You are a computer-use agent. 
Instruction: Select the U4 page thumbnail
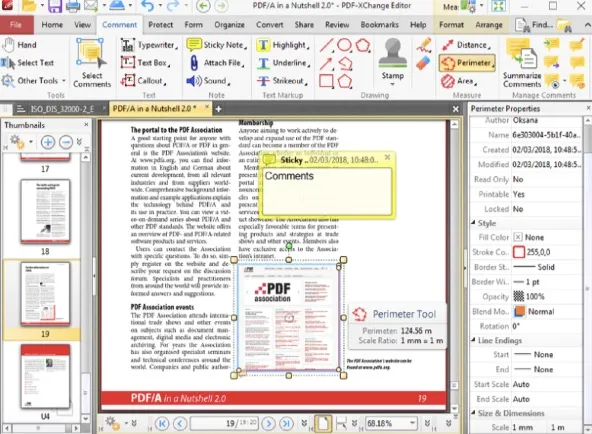(45, 376)
